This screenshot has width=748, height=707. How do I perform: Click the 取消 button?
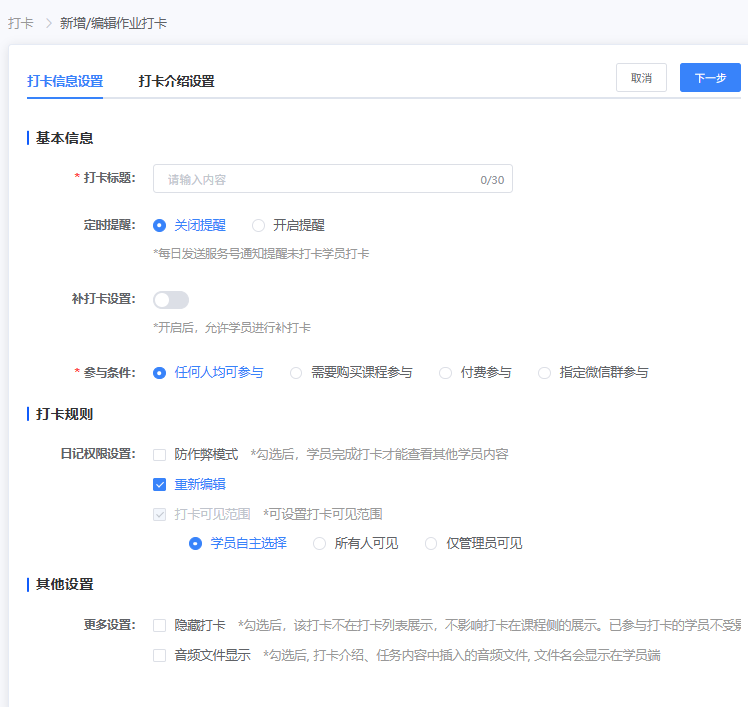point(641,78)
